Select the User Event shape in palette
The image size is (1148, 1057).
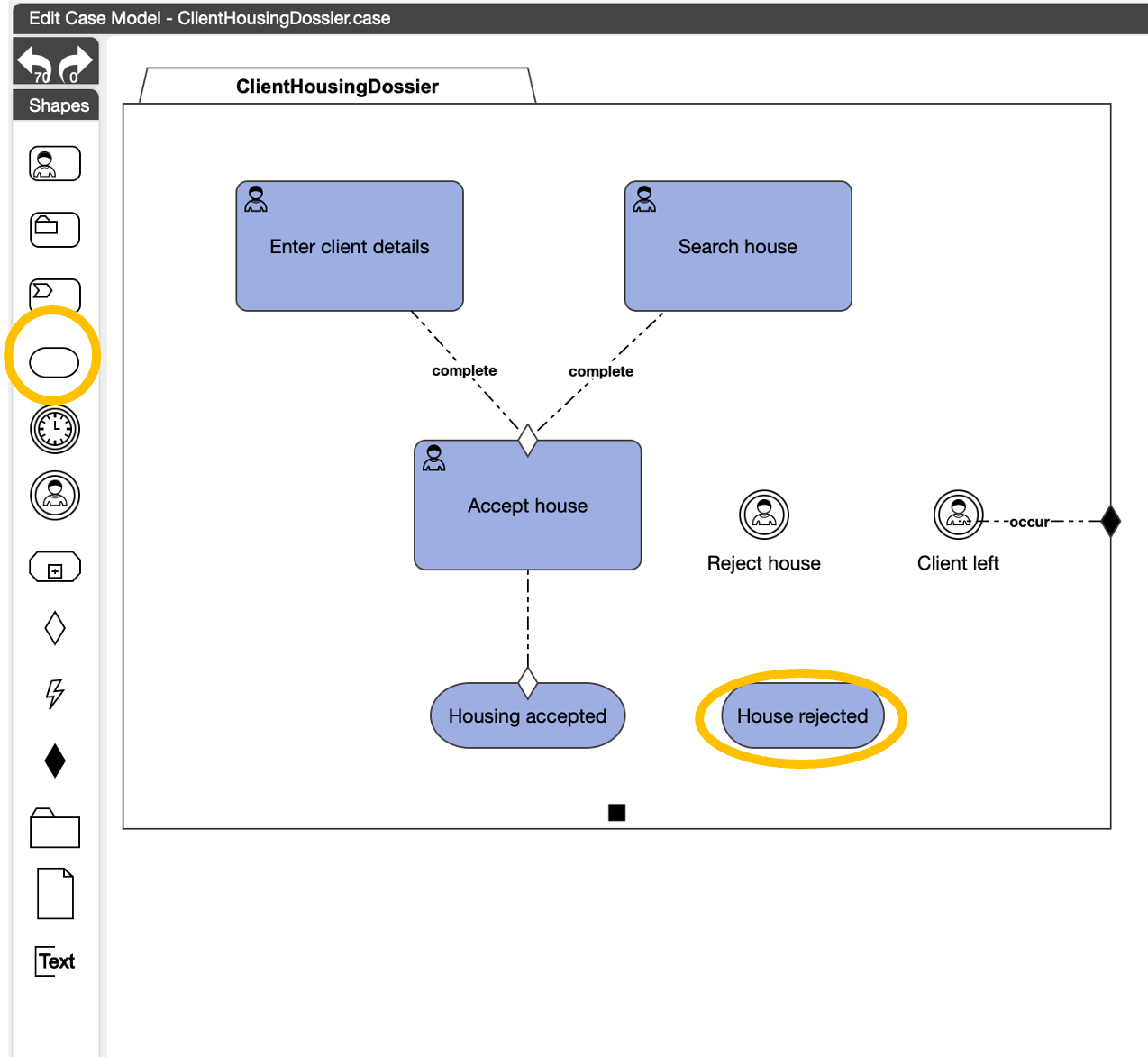[x=55, y=496]
